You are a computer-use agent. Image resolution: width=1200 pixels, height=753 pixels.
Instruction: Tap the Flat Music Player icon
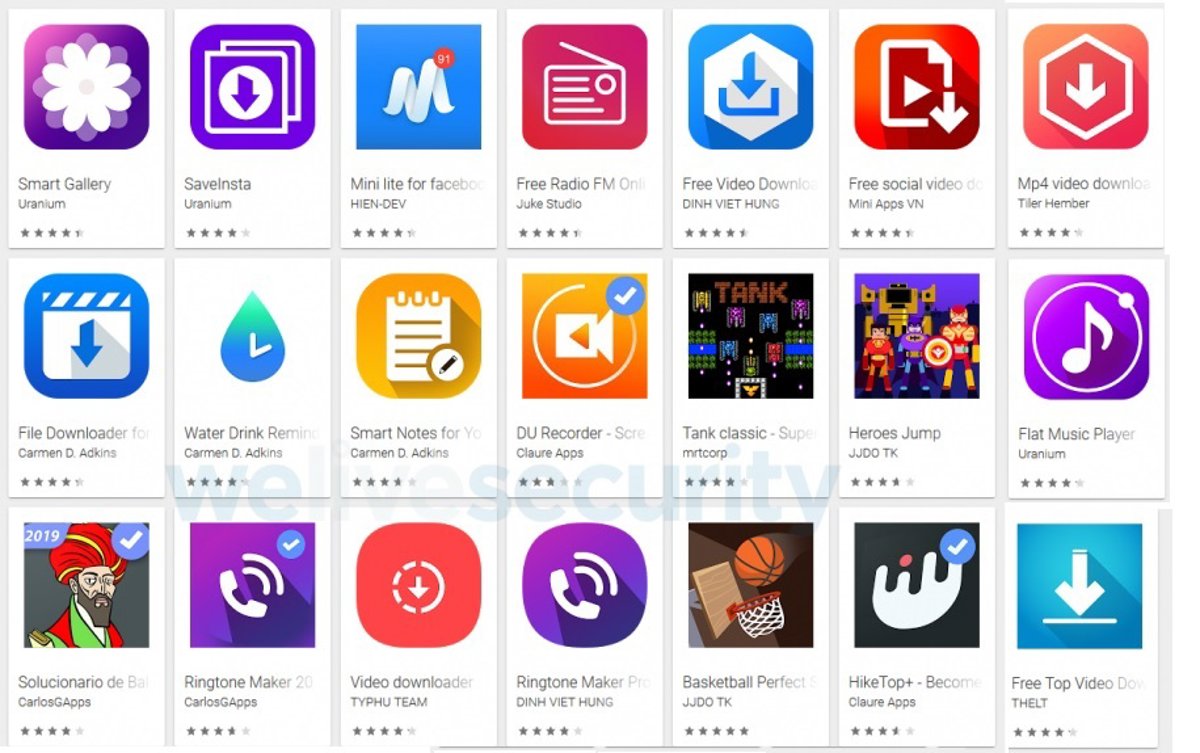tap(1086, 337)
